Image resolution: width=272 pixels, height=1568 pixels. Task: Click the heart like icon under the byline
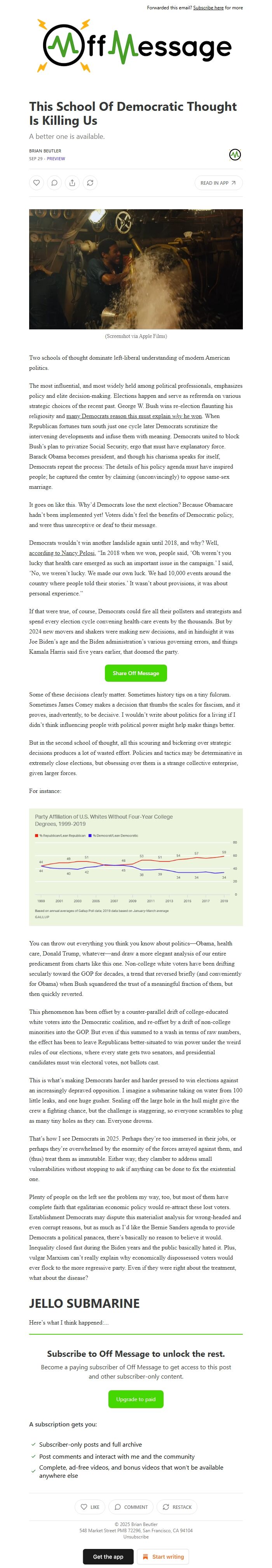pos(37,183)
